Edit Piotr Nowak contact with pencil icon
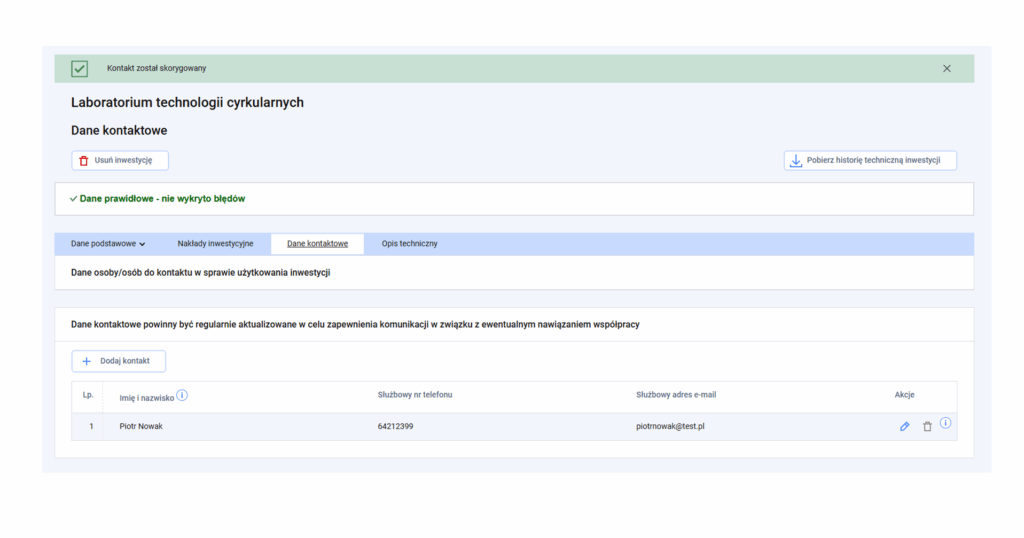 click(904, 426)
